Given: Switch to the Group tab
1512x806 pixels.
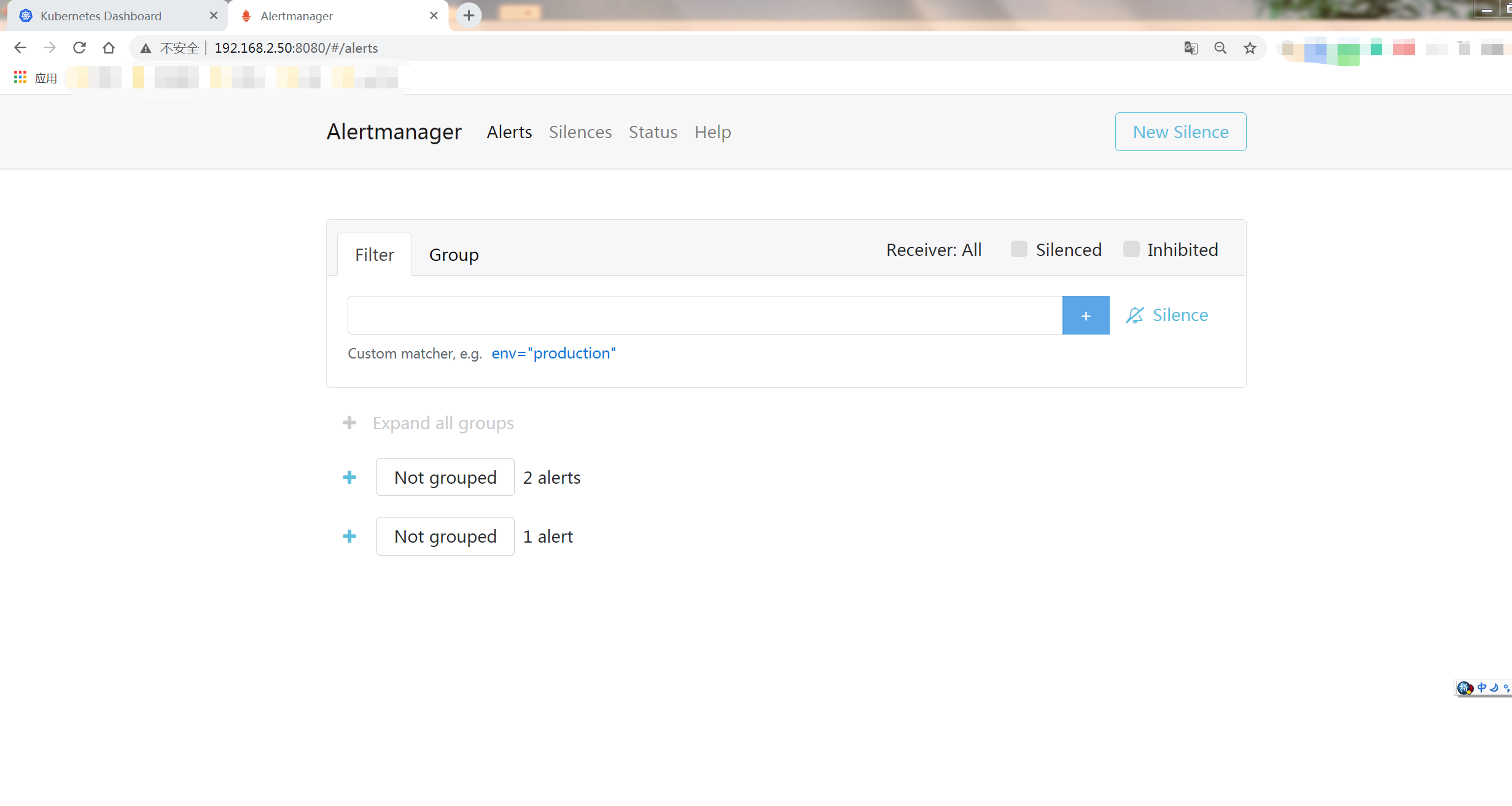Looking at the screenshot, I should pos(454,255).
